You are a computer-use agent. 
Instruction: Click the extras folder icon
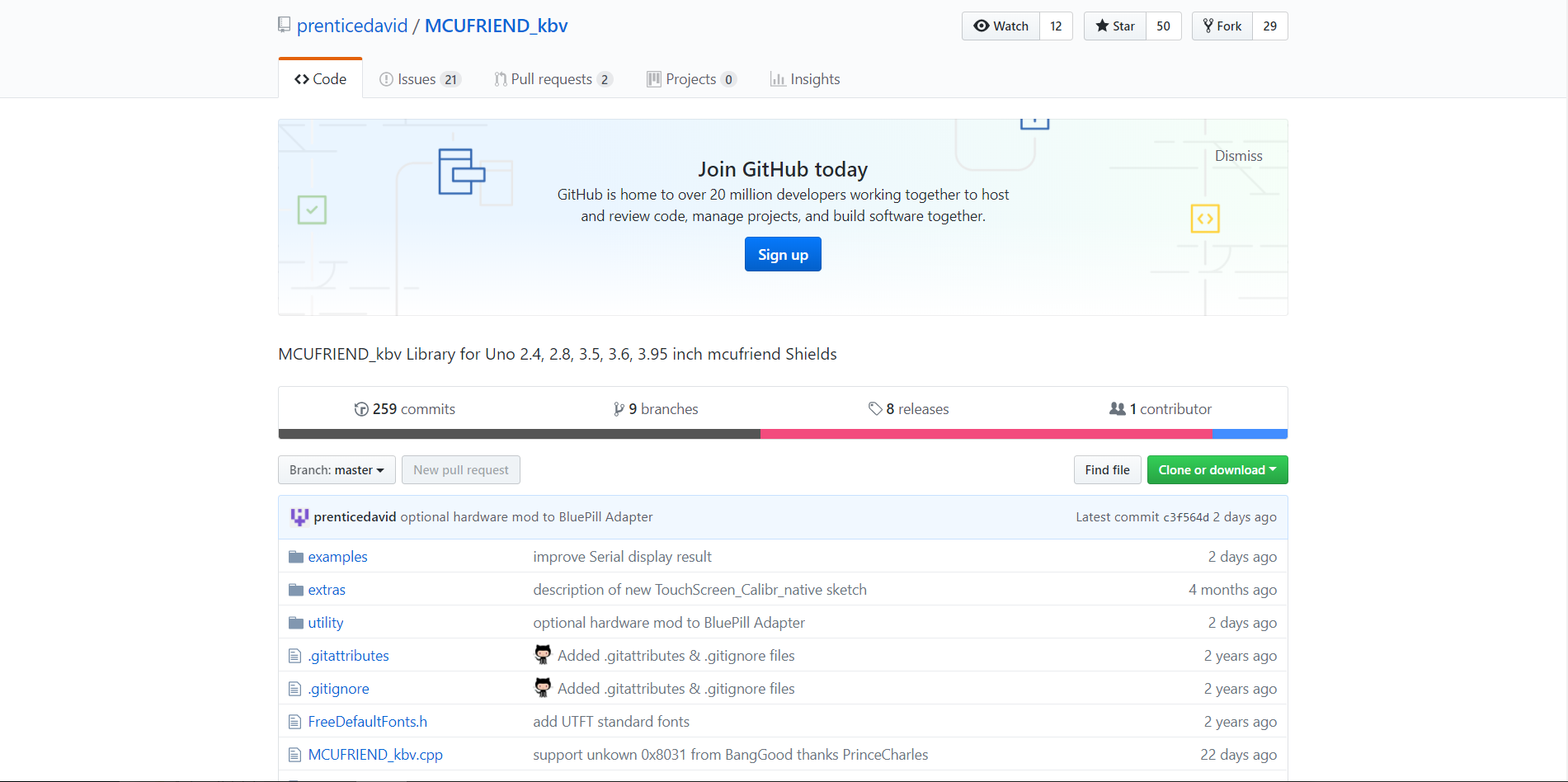296,590
